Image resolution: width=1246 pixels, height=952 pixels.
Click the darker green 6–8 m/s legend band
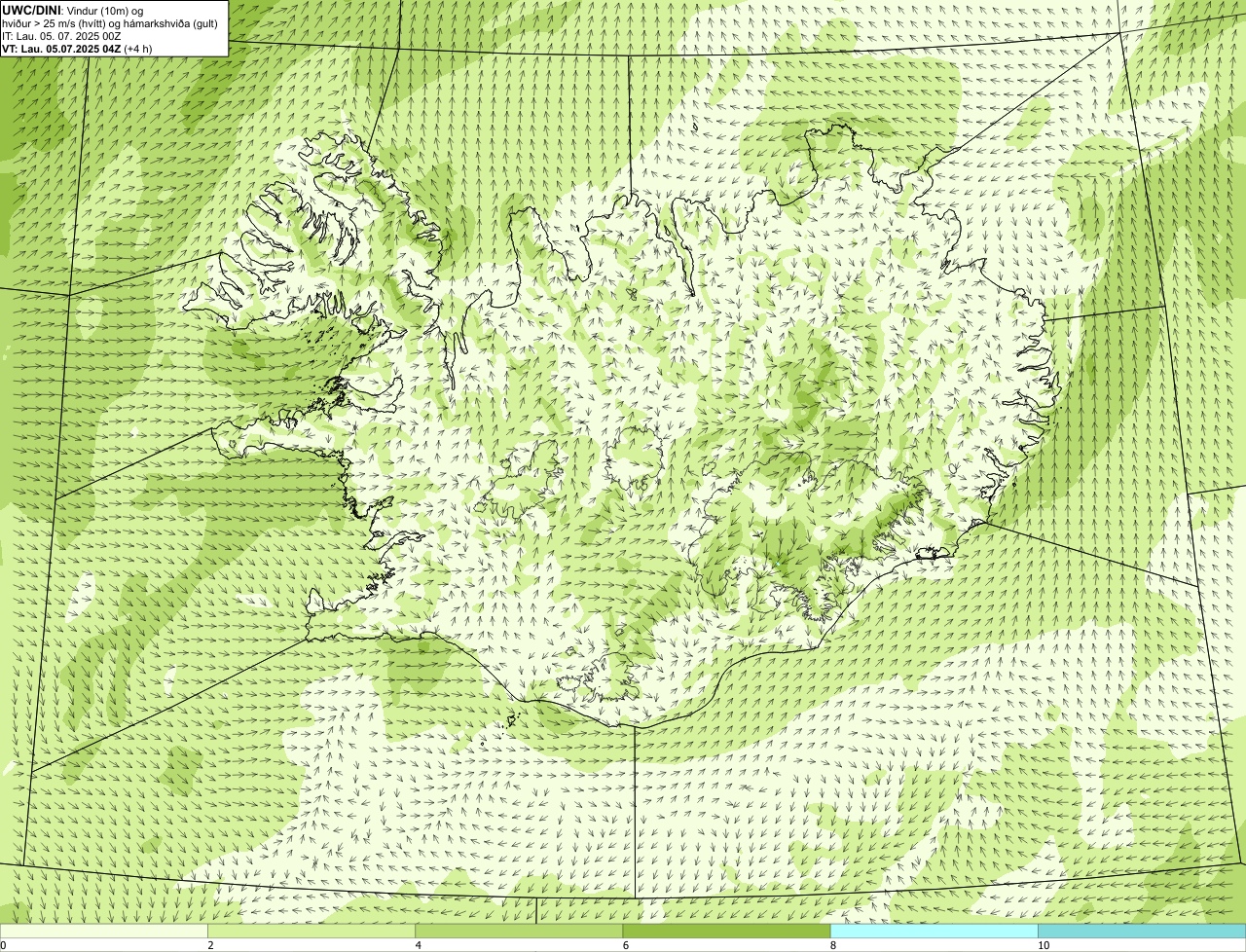[x=726, y=932]
